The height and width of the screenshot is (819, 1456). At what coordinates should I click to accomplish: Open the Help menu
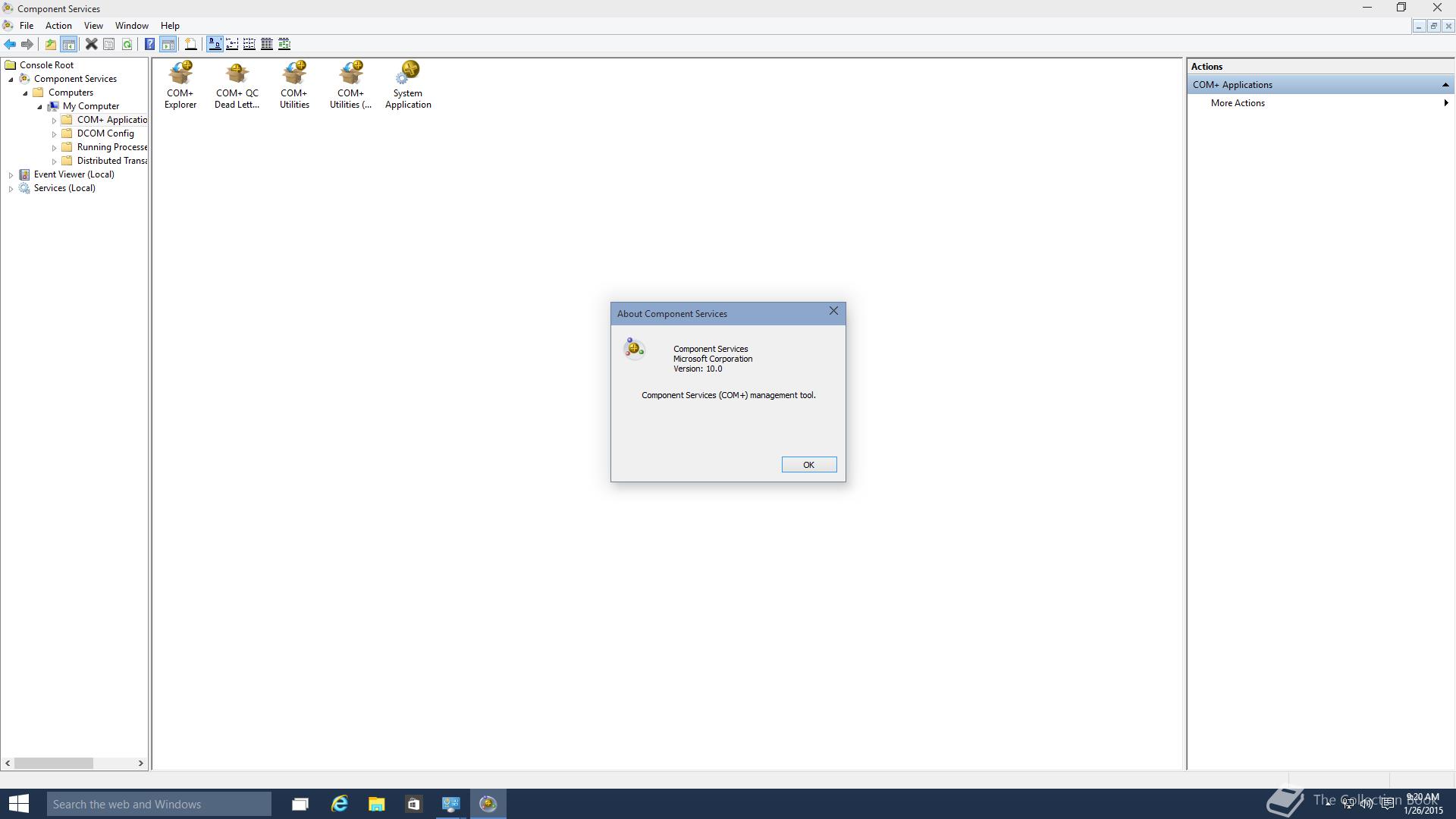pyautogui.click(x=170, y=26)
